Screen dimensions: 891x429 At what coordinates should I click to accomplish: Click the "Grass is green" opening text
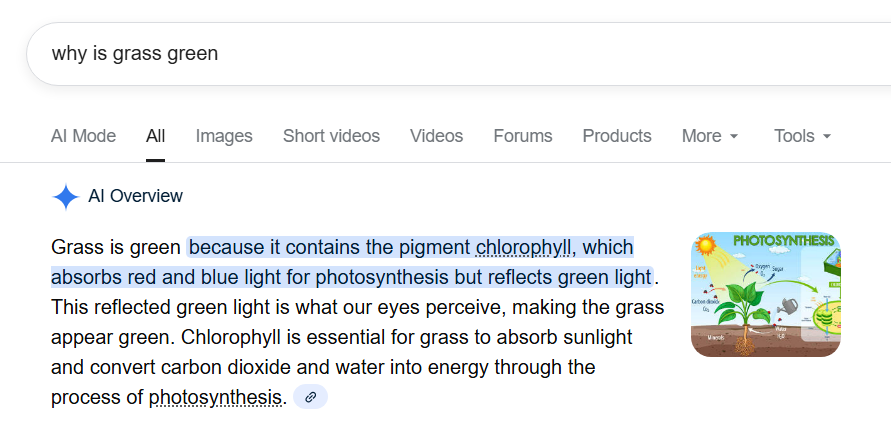116,247
